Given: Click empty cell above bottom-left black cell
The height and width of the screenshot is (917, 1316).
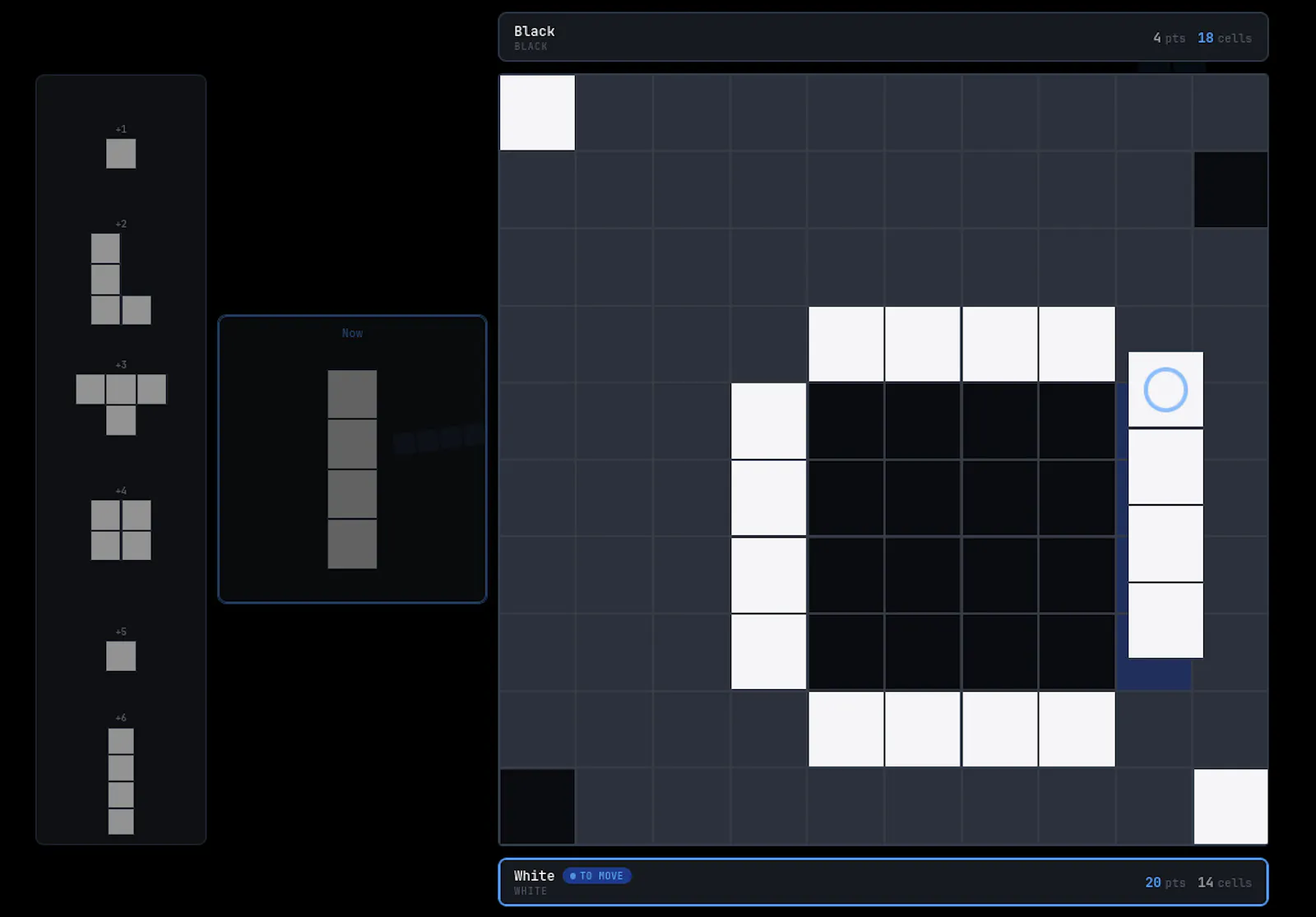Looking at the screenshot, I should point(537,729).
